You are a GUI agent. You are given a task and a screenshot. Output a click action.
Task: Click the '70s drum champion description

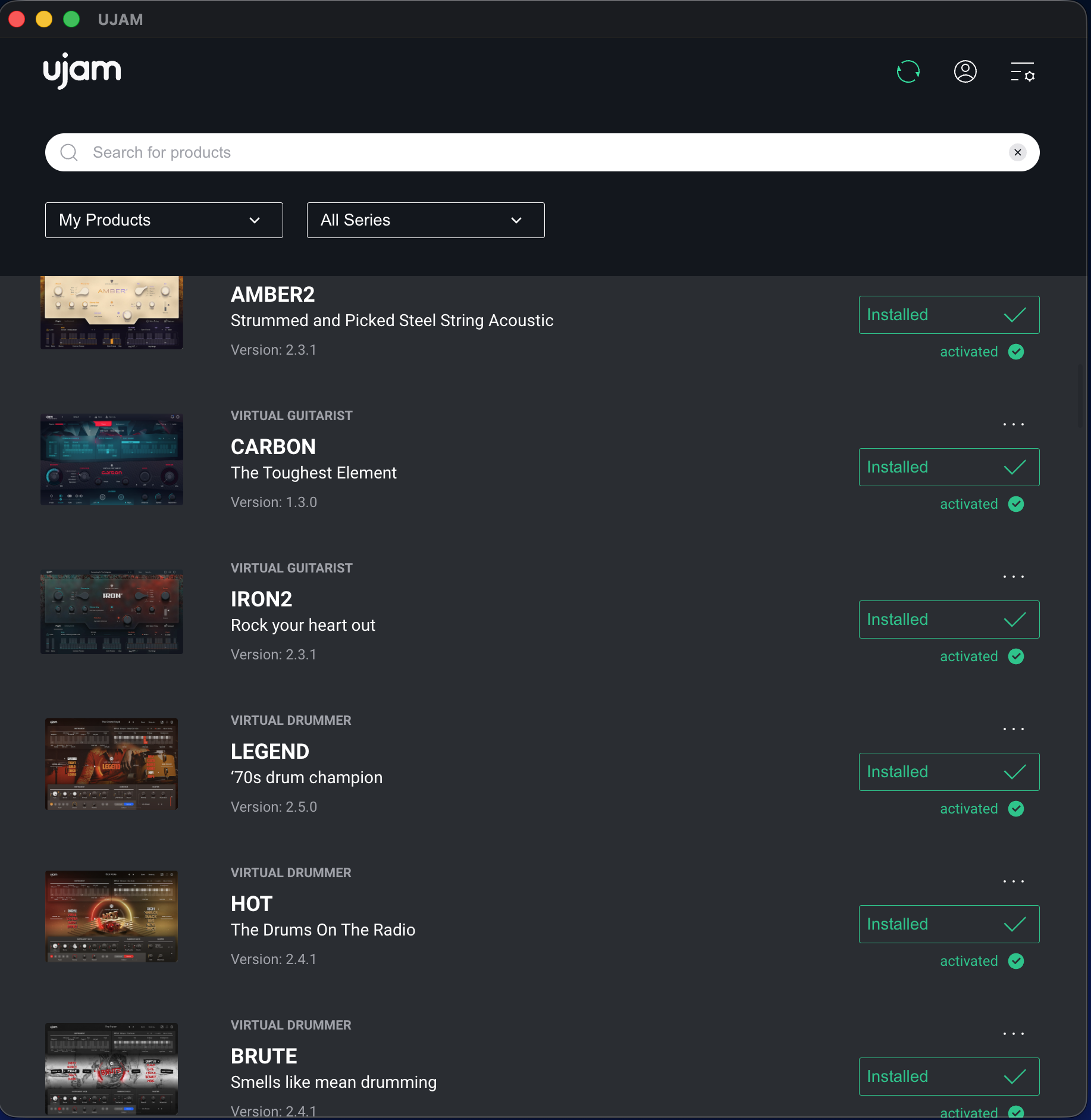[x=306, y=777]
